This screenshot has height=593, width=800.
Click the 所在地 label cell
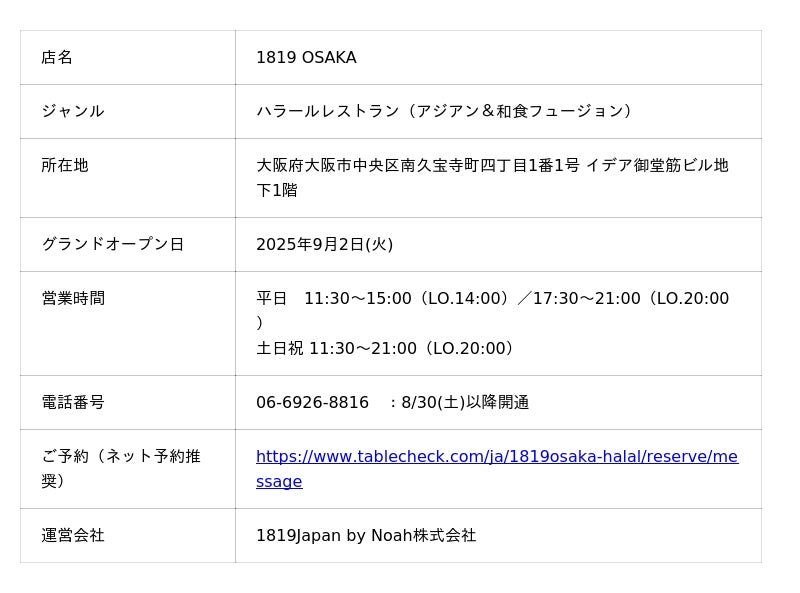point(65,166)
